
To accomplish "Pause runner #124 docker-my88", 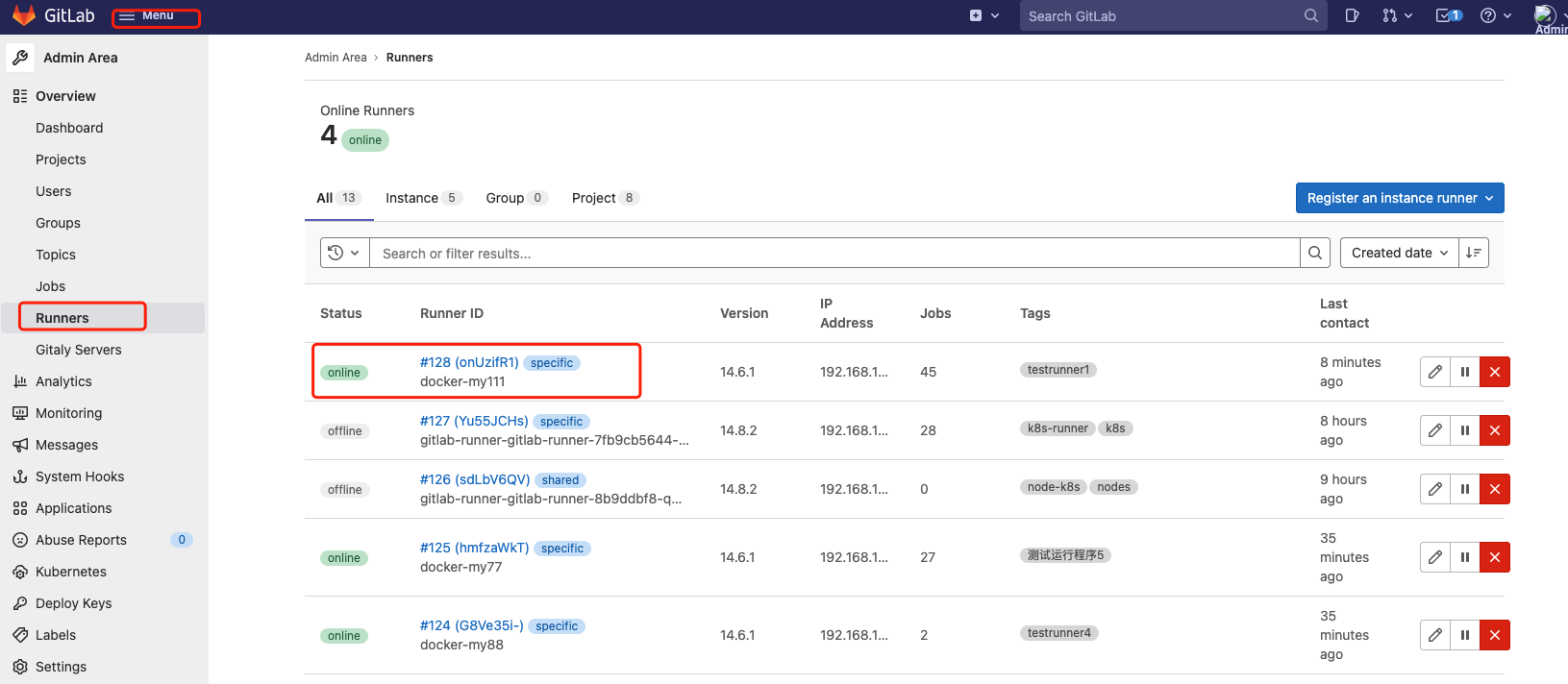I will coord(1465,635).
